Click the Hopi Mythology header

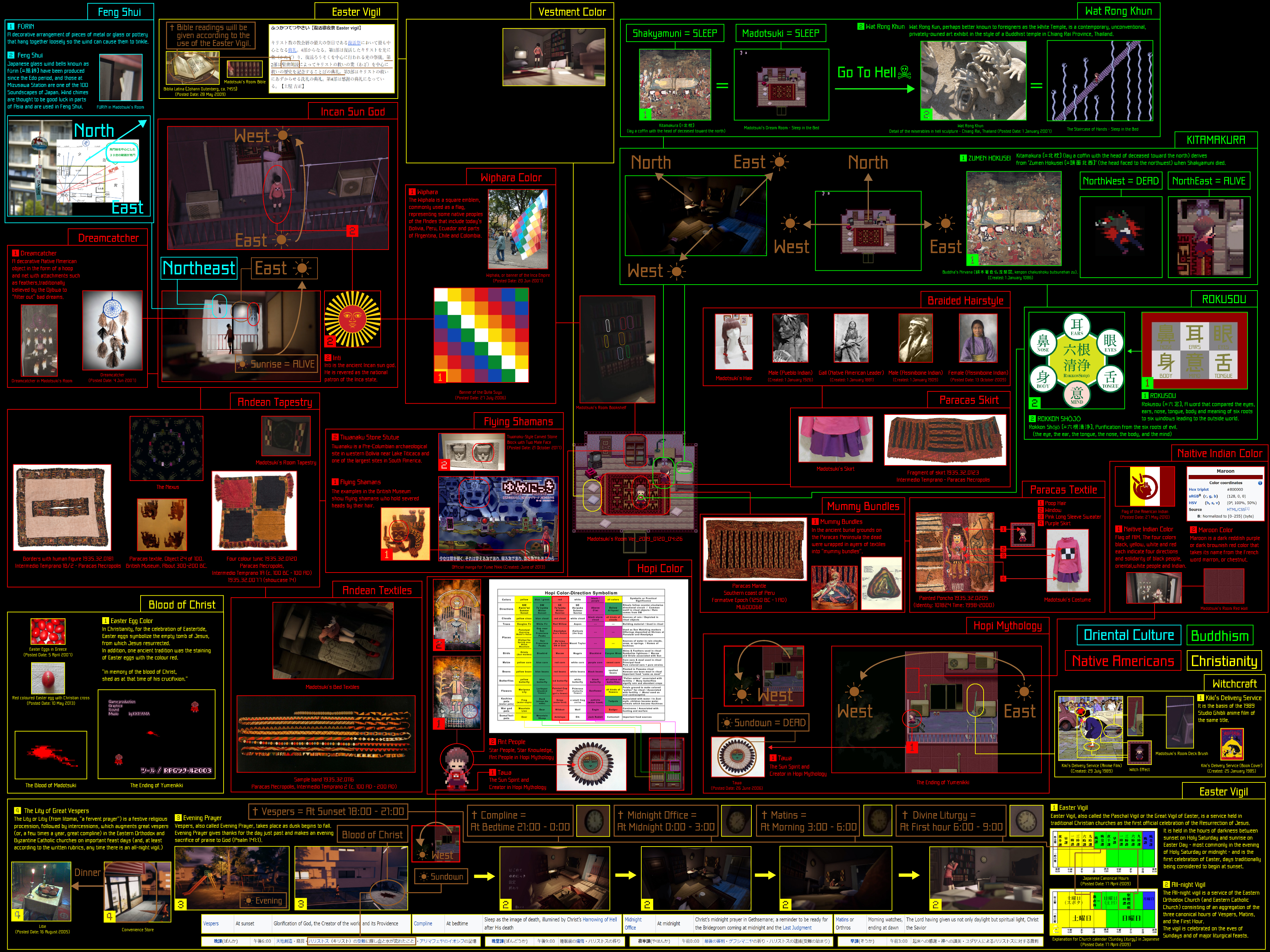tap(1008, 625)
